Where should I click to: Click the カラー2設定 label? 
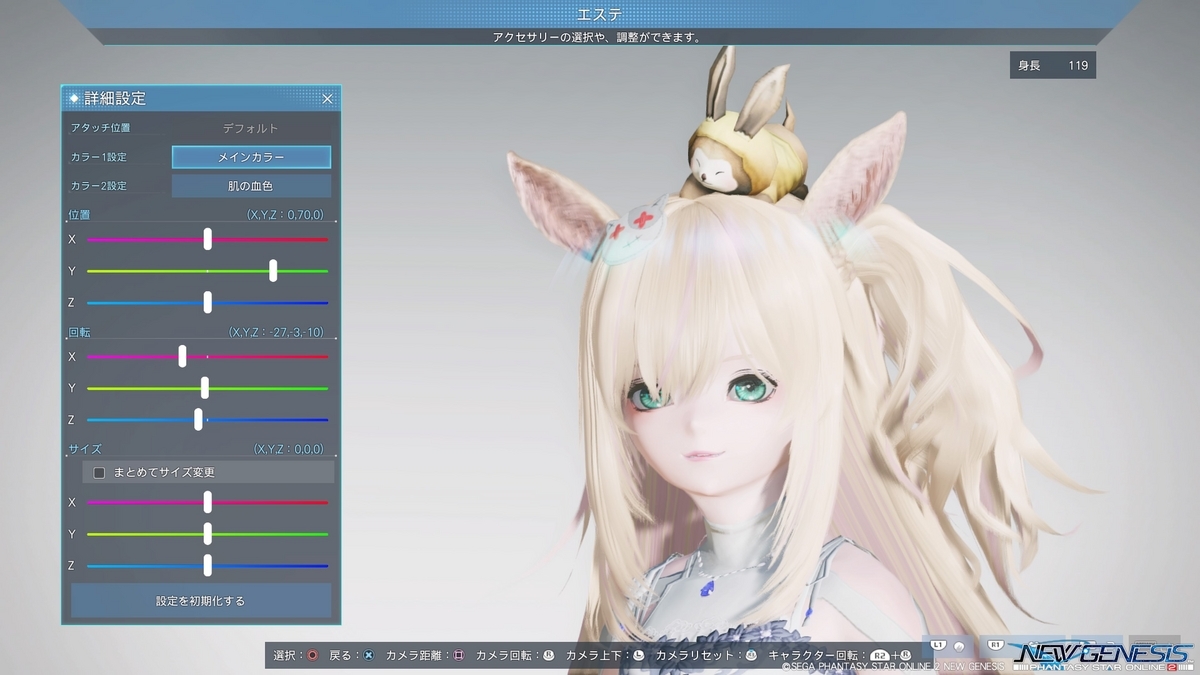click(x=98, y=186)
